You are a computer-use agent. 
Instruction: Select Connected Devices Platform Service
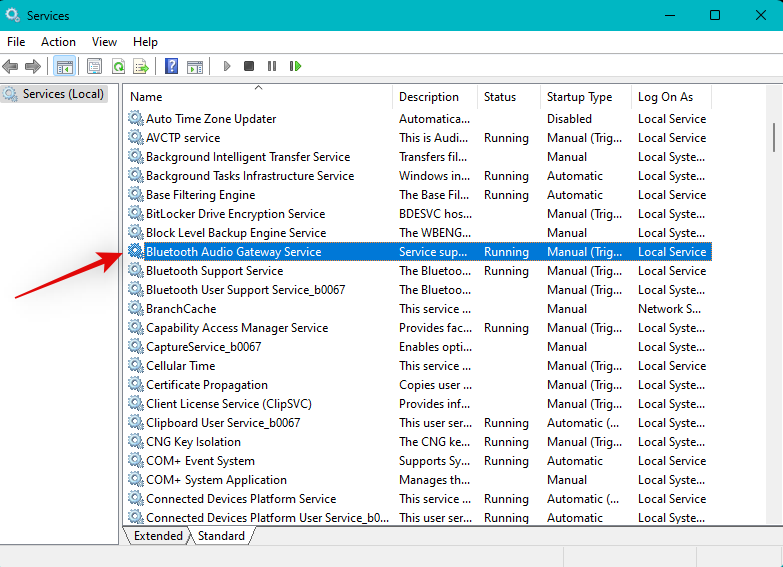[419, 499]
